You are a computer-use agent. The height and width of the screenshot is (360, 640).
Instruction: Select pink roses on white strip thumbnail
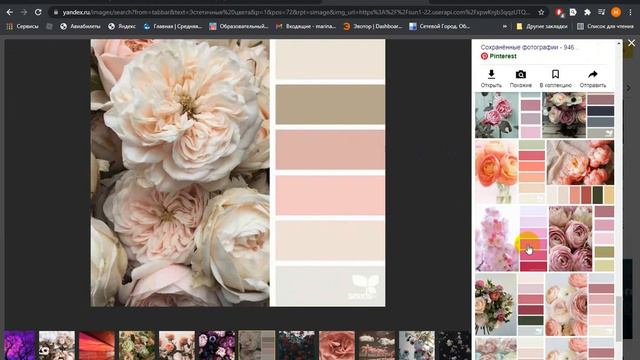coord(177,345)
